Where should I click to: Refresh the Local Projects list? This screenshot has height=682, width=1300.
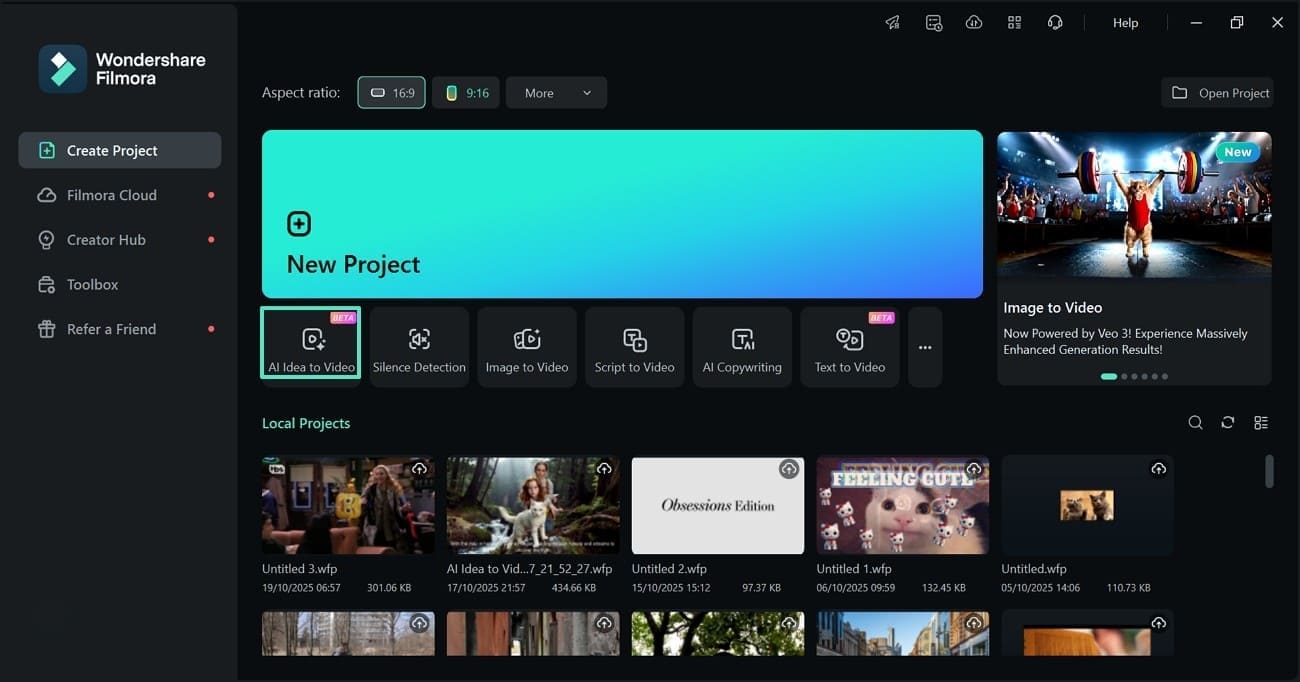click(x=1228, y=422)
